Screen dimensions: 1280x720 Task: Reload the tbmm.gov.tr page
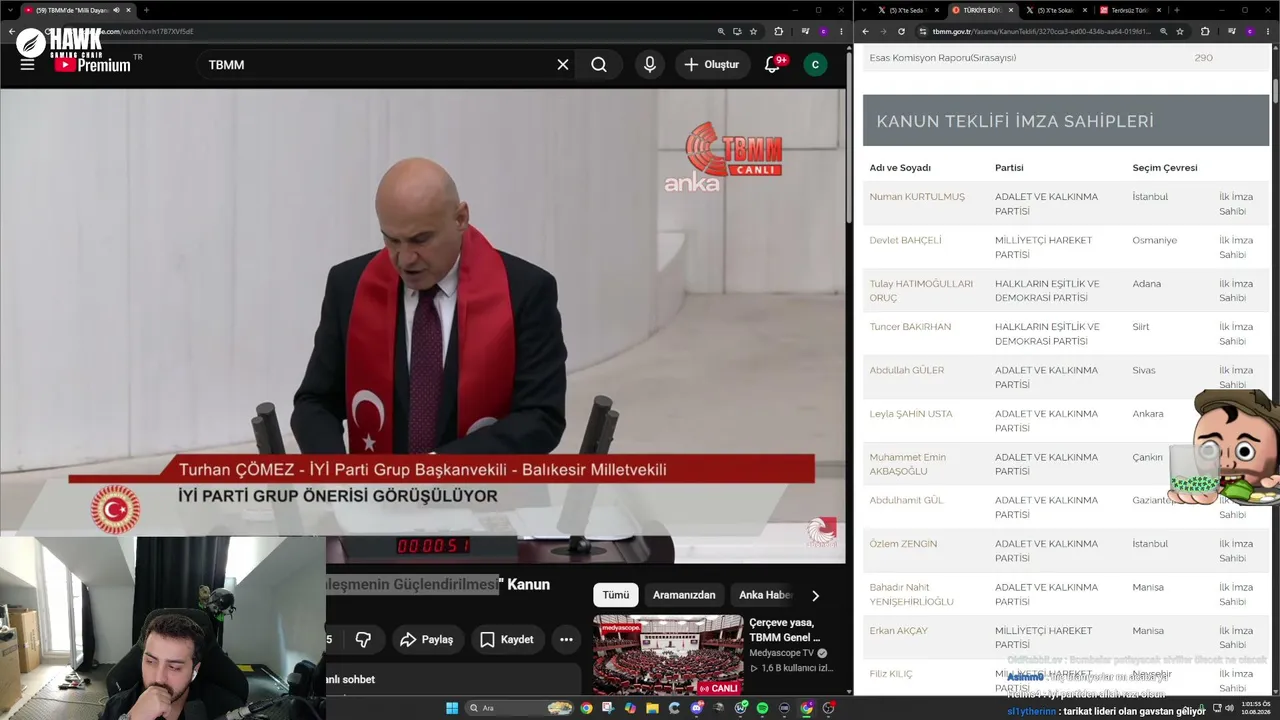click(901, 31)
